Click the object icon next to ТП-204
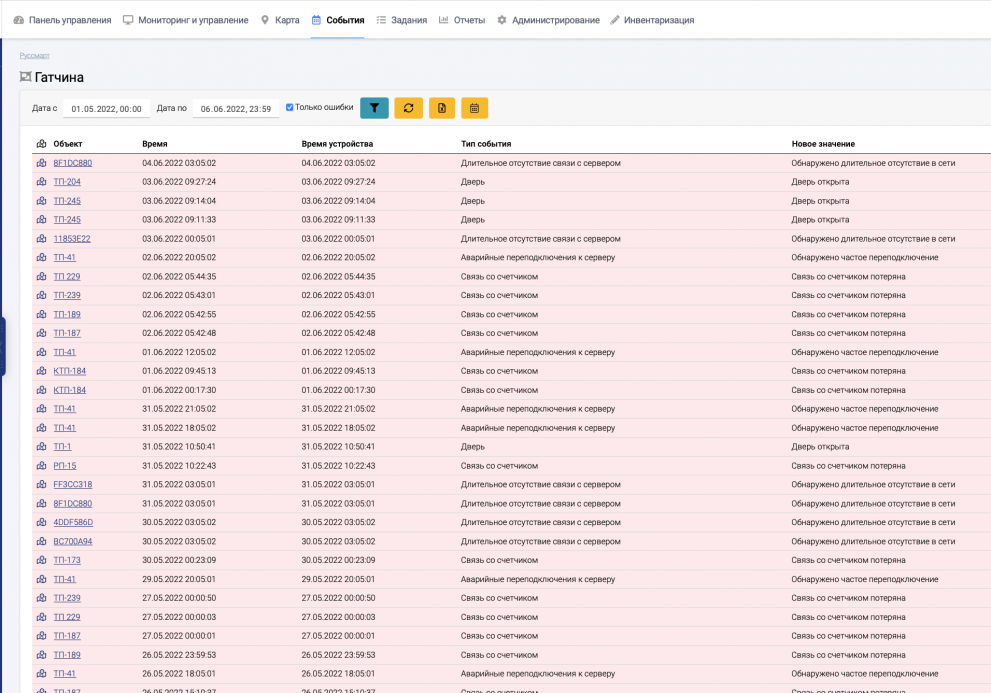This screenshot has width=991, height=693. (x=41, y=182)
